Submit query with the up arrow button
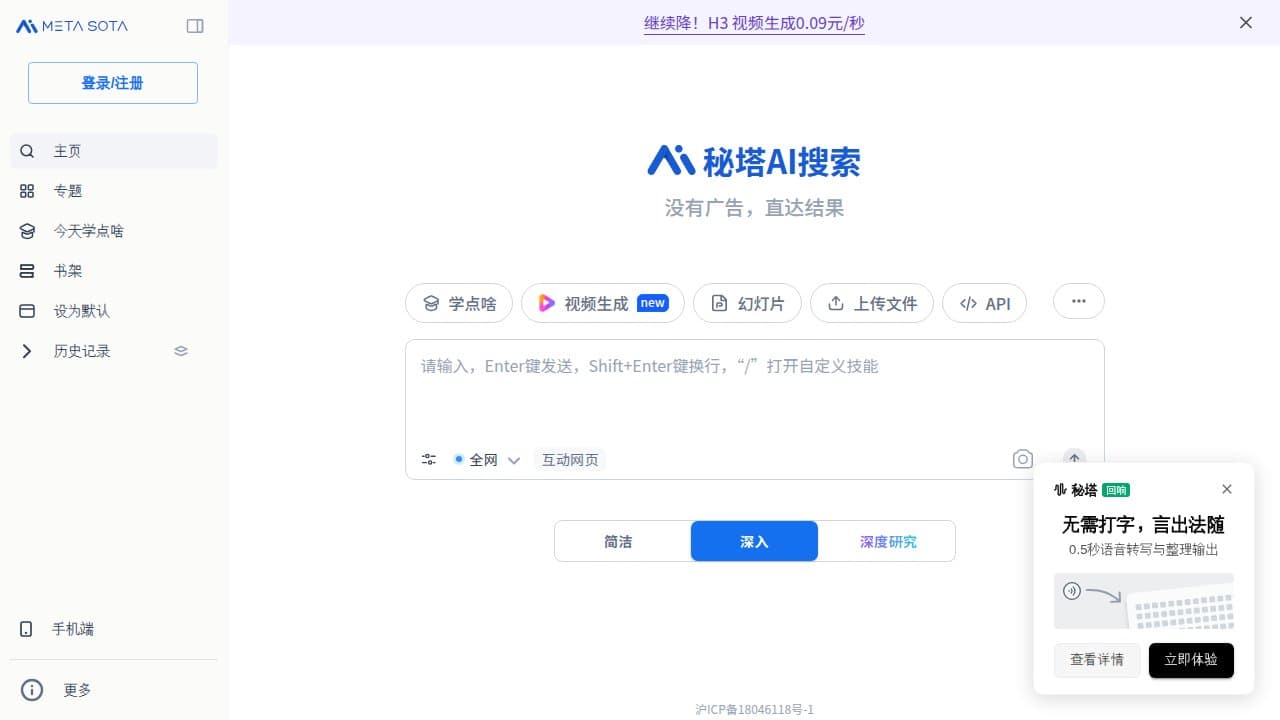1280x720 pixels. (1074, 459)
